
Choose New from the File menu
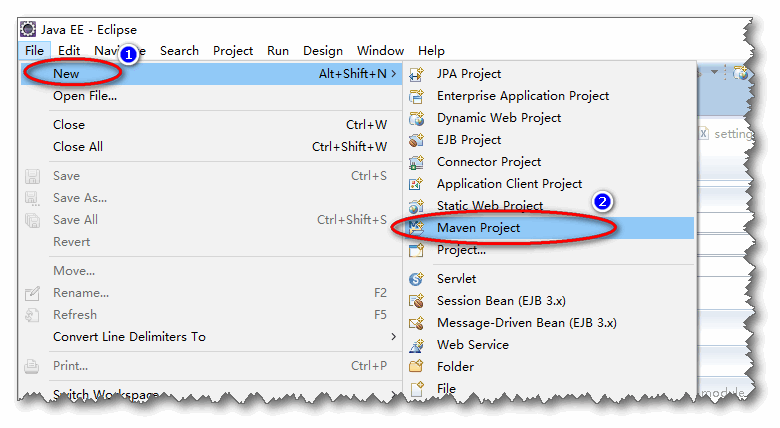pos(211,74)
